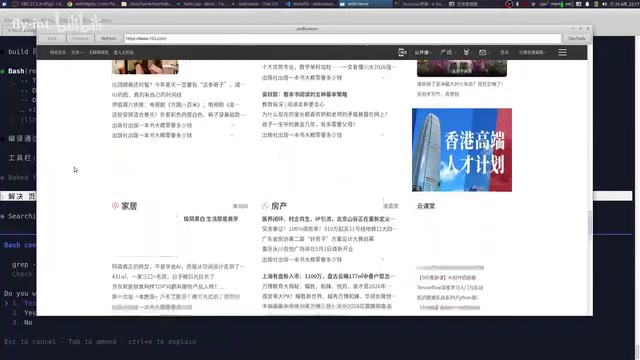This screenshot has height=360, width=640.
Task: Click the 房产 section icon
Action: [x=265, y=206]
